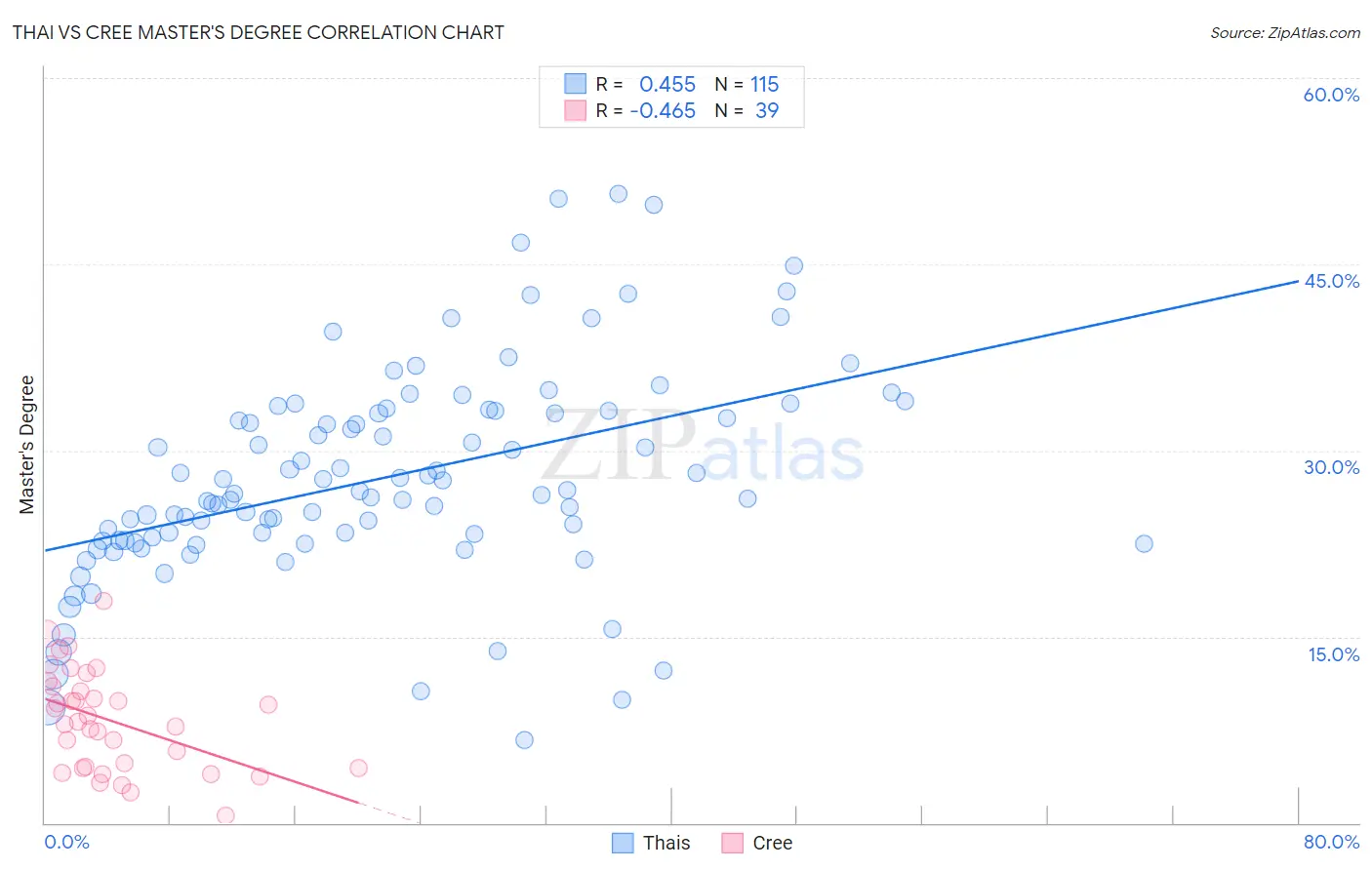The height and width of the screenshot is (870, 1372).
Task: Click the chart title text
Action: [259, 32]
